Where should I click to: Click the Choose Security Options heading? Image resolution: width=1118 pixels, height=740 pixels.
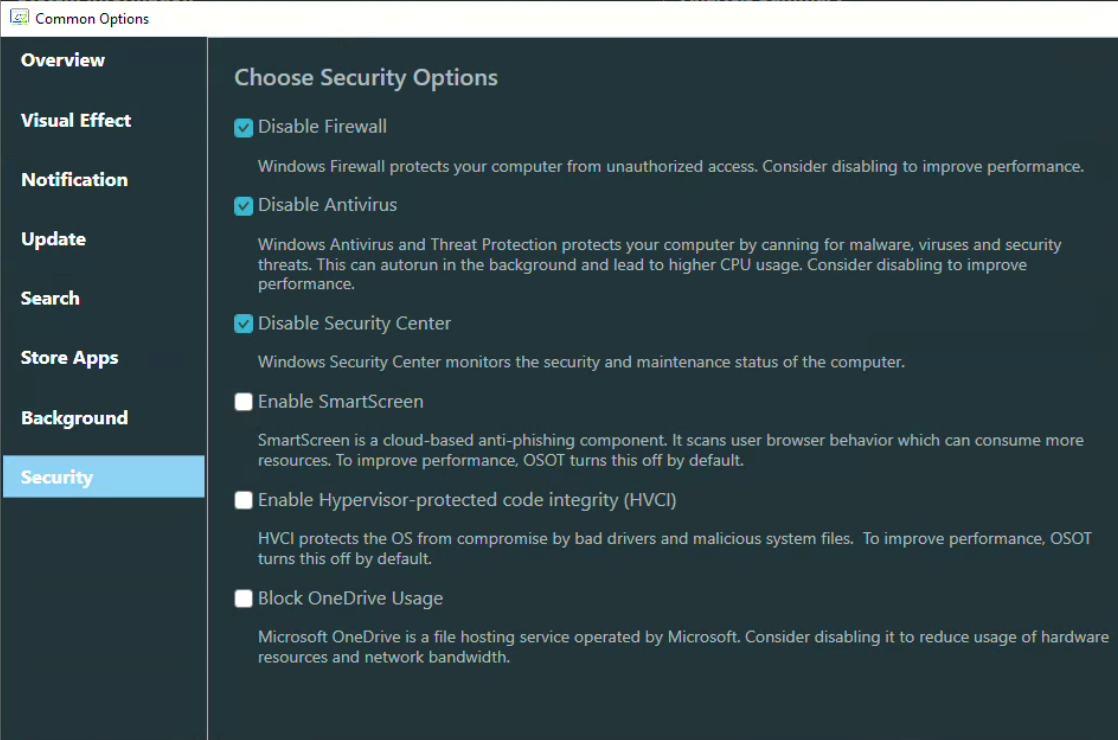tap(366, 78)
